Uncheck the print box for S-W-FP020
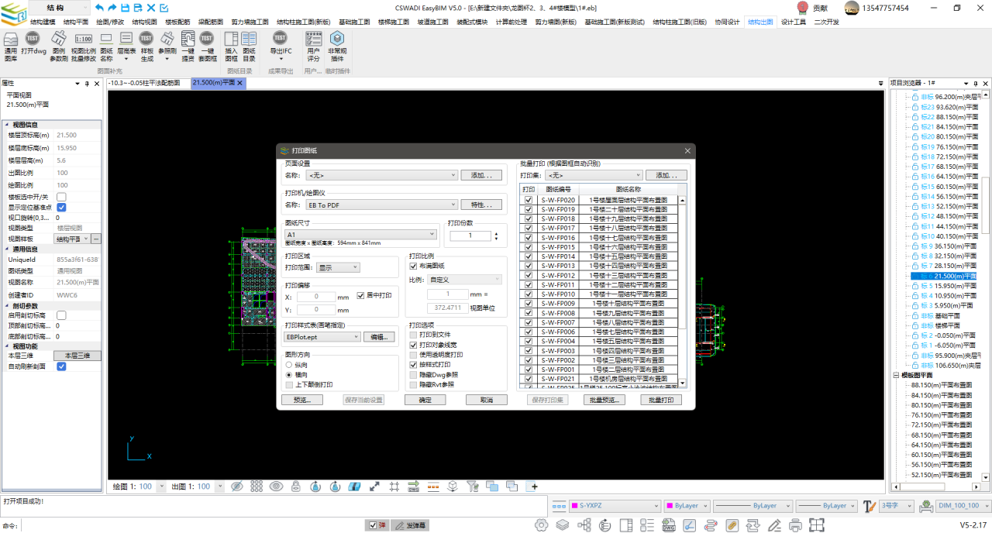 (x=528, y=200)
